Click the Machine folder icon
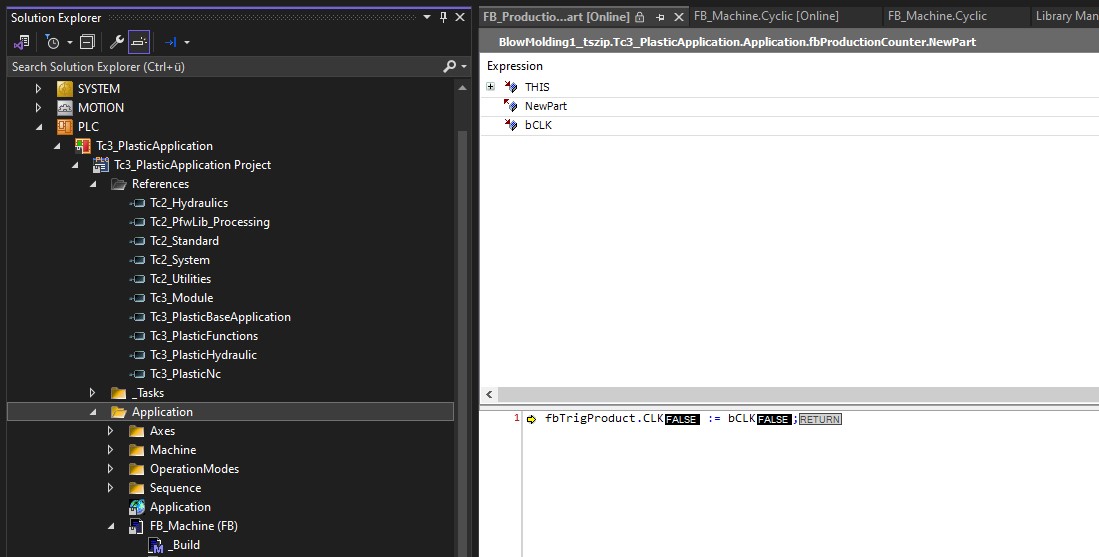Screen dimensions: 1099x557 pos(137,450)
